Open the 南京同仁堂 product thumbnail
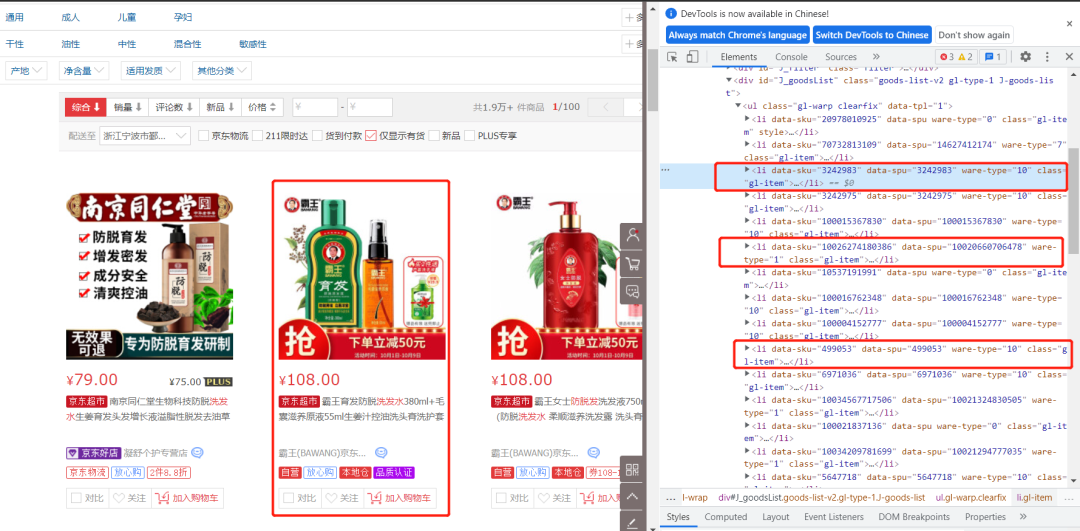 pyautogui.click(x=149, y=276)
